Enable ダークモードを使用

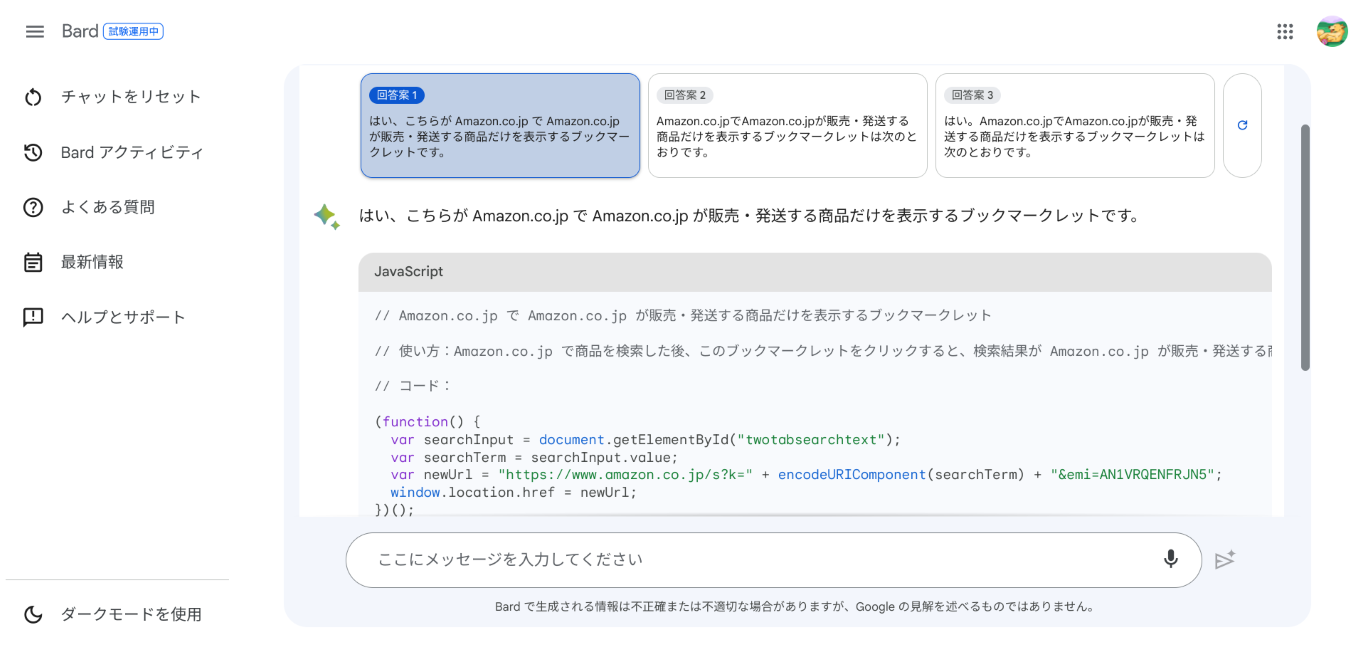131,614
